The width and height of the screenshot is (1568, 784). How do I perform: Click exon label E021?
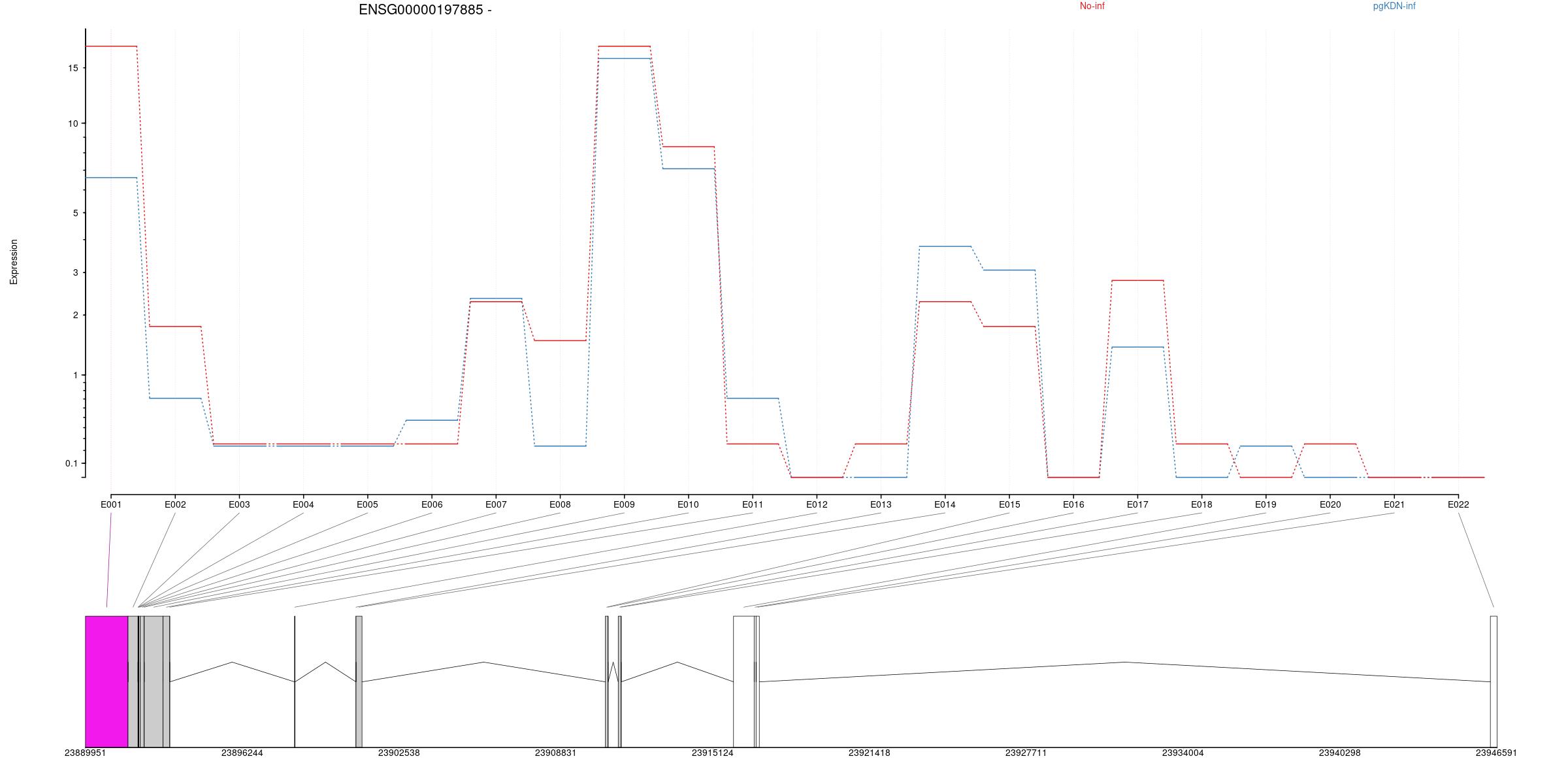(x=1394, y=504)
